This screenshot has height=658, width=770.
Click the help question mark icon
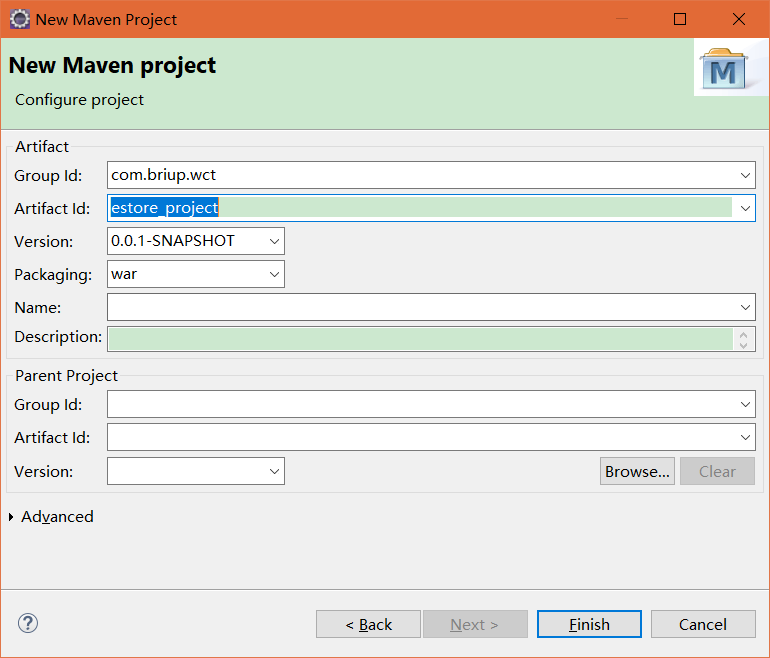28,624
